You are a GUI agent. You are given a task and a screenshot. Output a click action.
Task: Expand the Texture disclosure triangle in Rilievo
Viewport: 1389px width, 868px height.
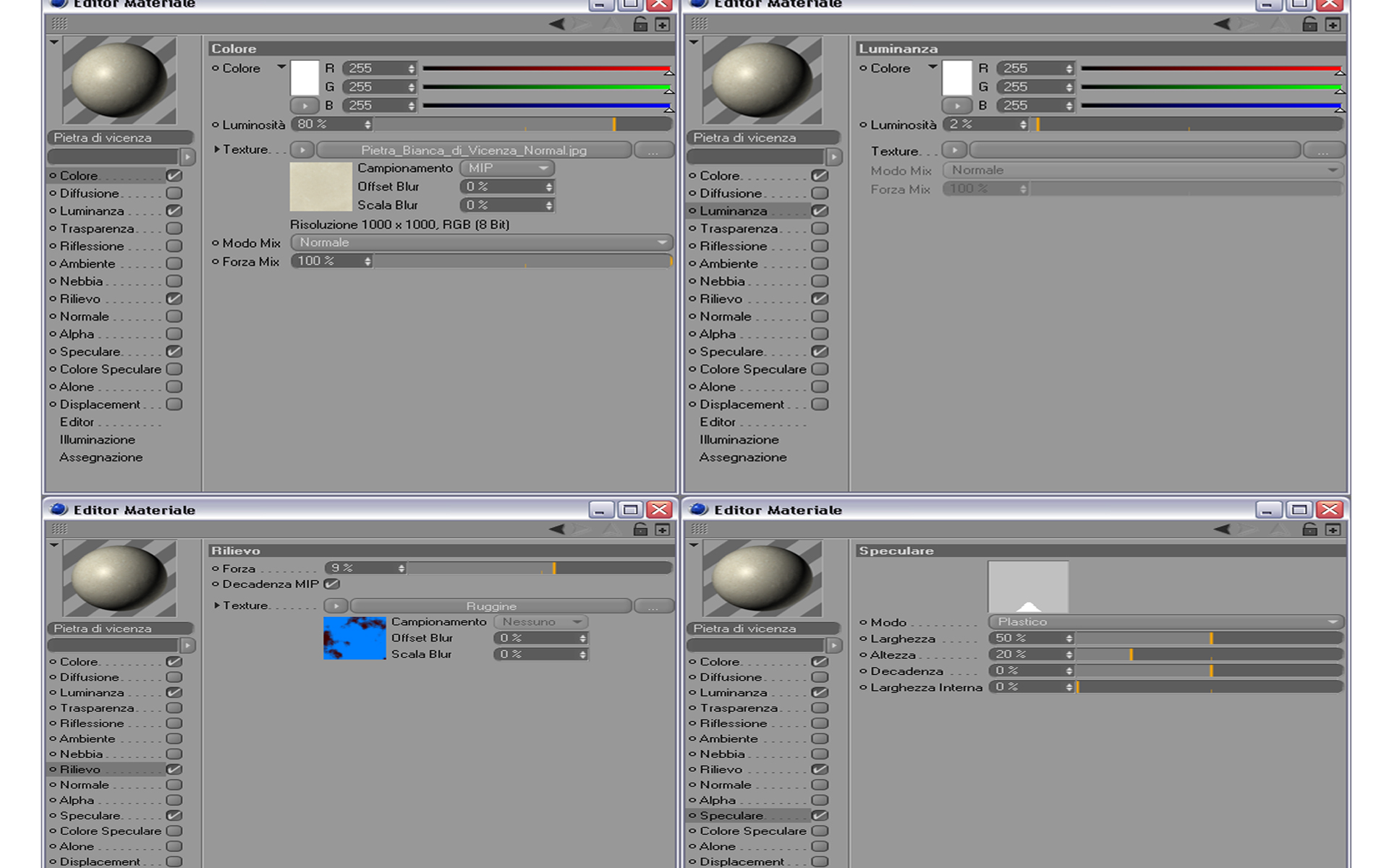[216, 605]
